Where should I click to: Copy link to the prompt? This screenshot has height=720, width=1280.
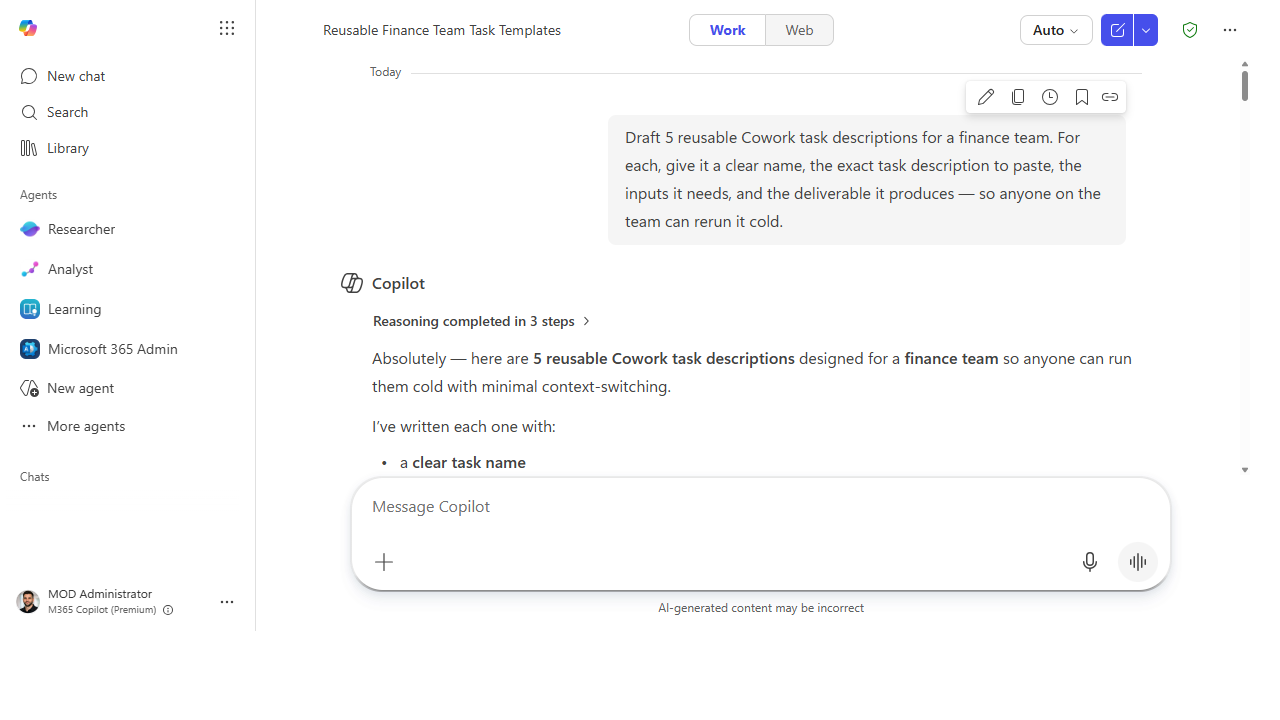tap(1110, 97)
